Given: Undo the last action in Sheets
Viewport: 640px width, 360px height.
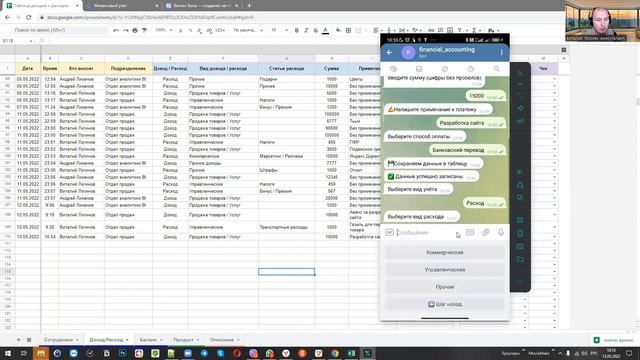Looking at the screenshot, I should tap(116, 30).
